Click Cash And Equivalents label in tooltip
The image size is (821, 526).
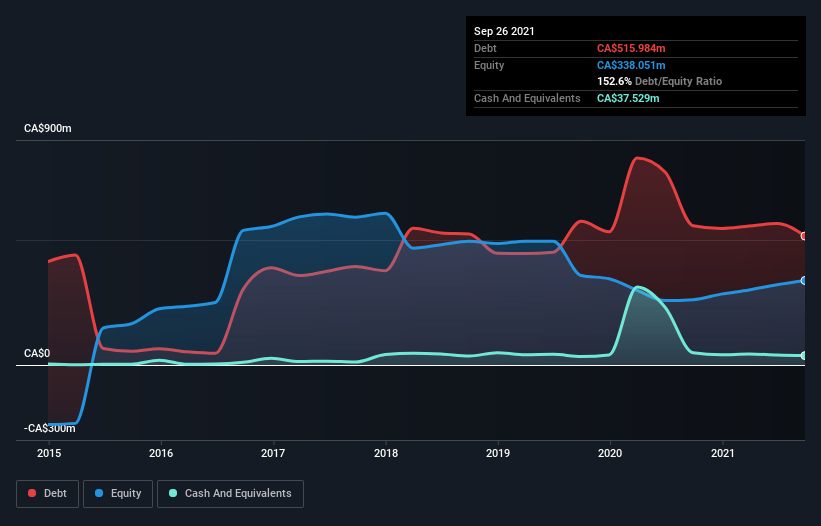(x=527, y=98)
